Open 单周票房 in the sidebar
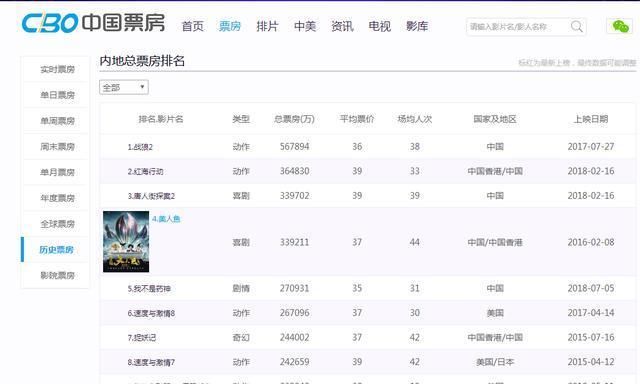The height and width of the screenshot is (384, 640). click(57, 121)
